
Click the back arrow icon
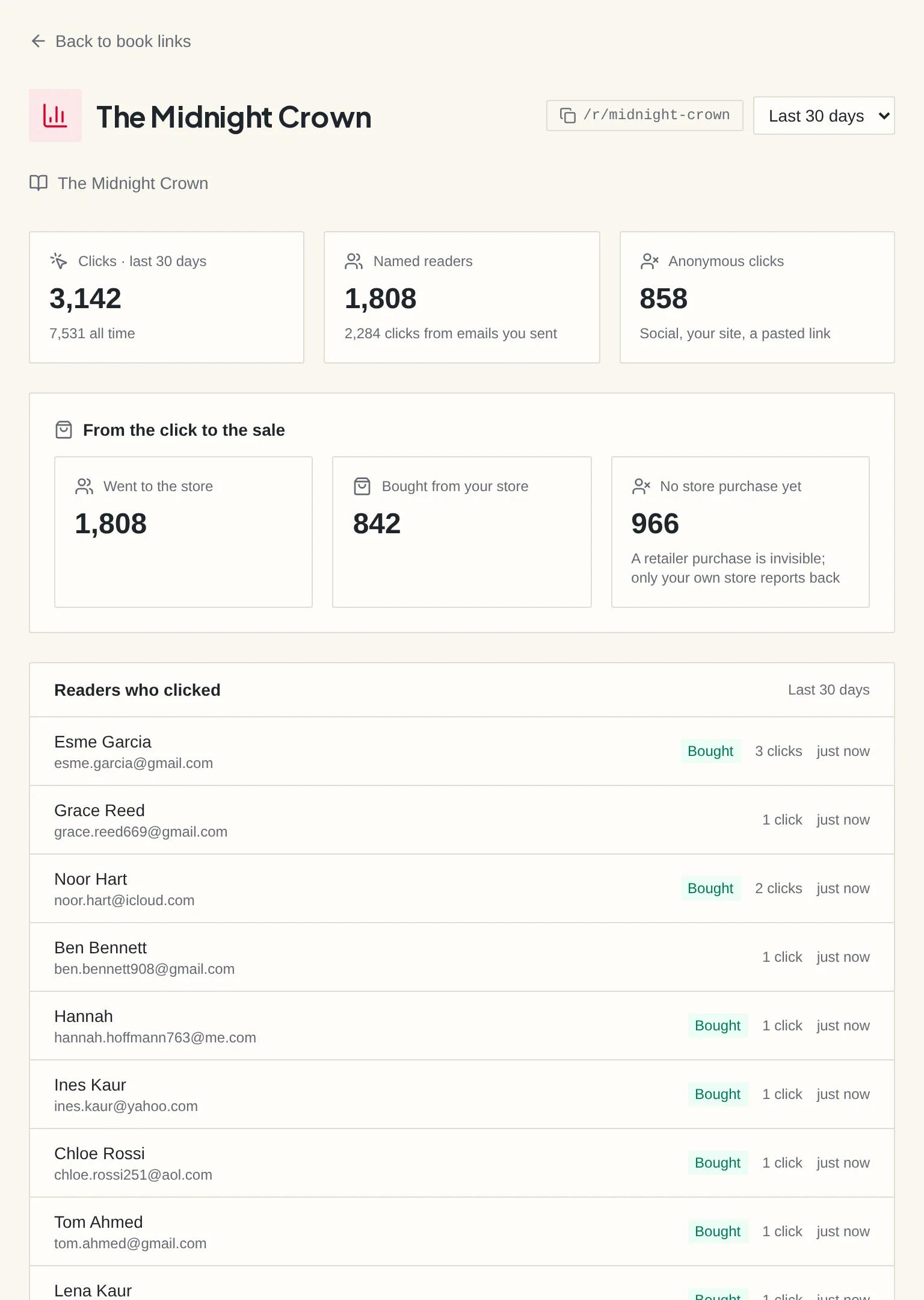tap(38, 41)
